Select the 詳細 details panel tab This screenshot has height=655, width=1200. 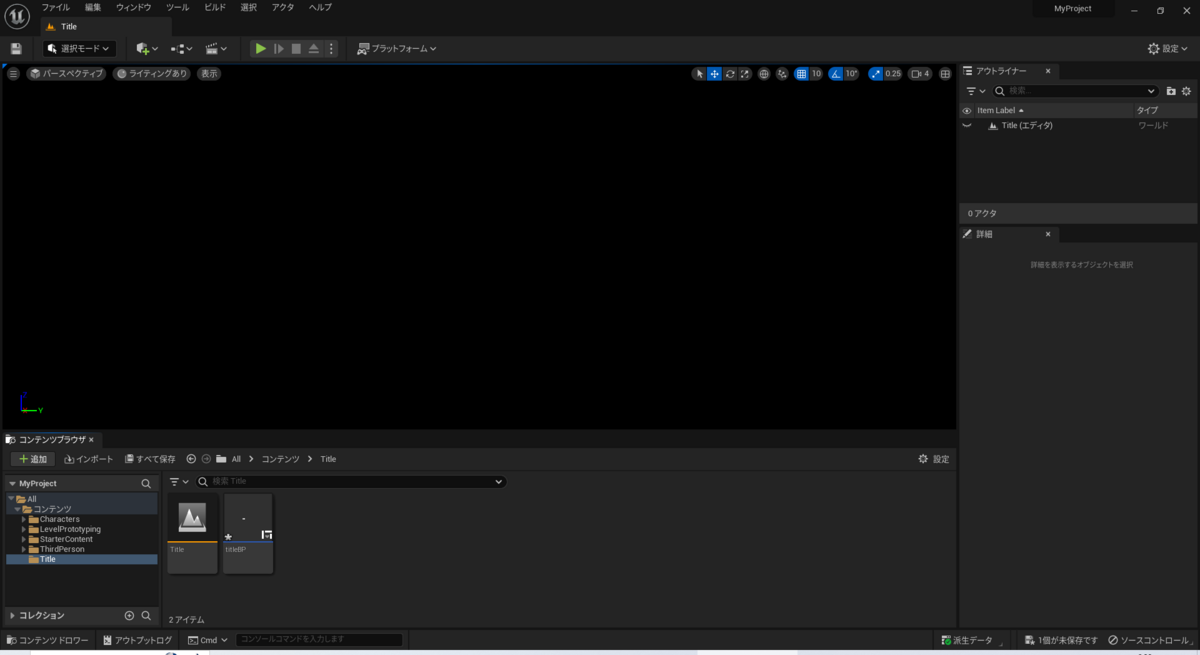1007,234
